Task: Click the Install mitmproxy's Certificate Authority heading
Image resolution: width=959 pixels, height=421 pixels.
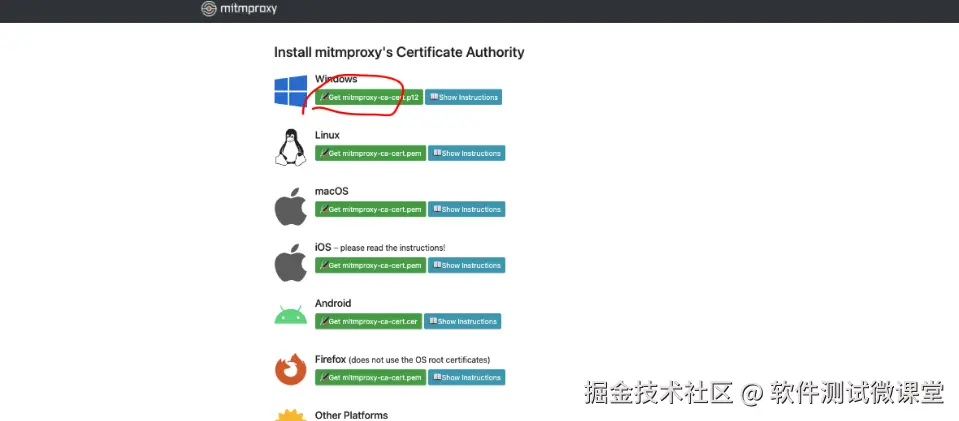Action: [x=399, y=53]
